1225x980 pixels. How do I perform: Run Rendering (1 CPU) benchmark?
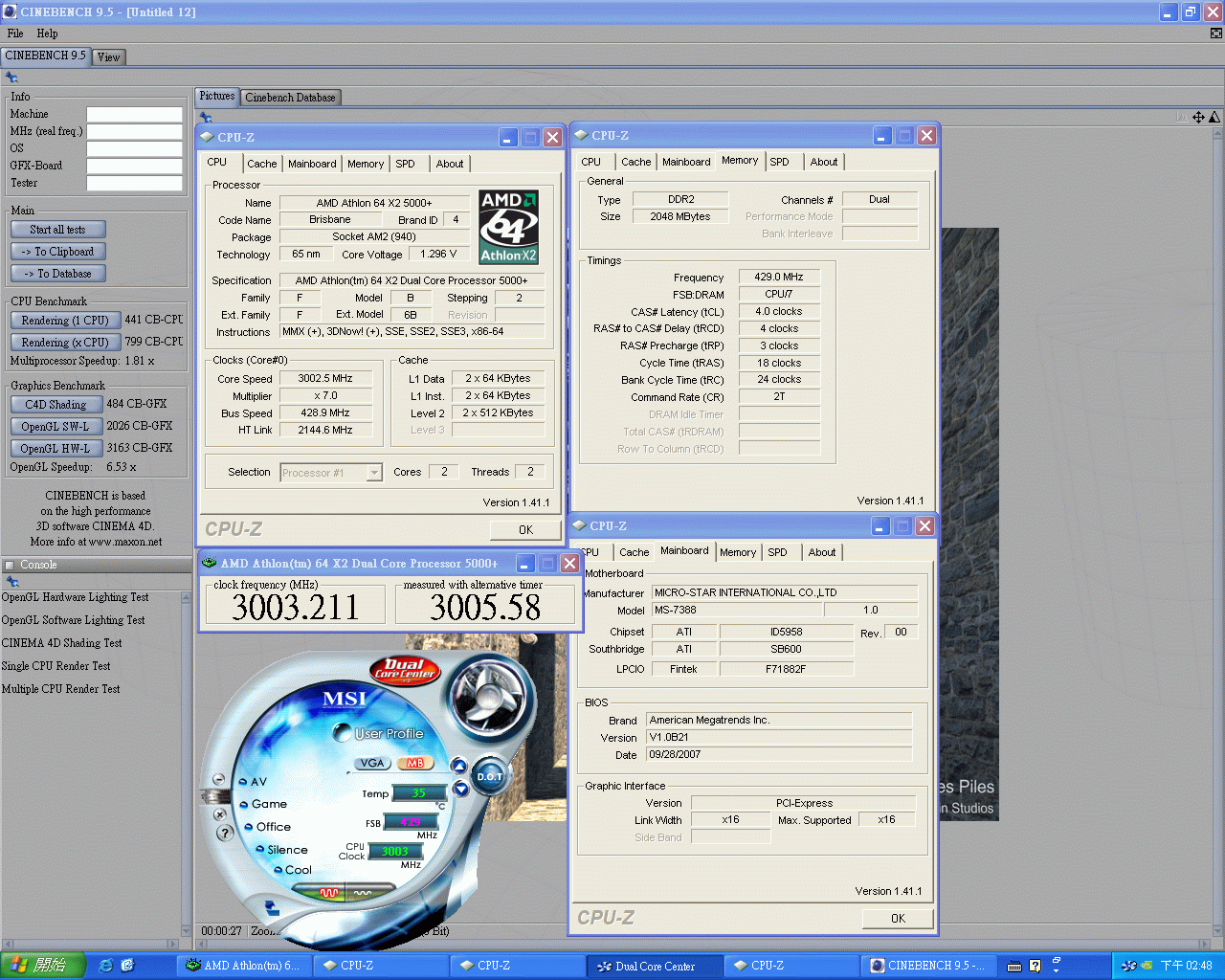pos(65,321)
